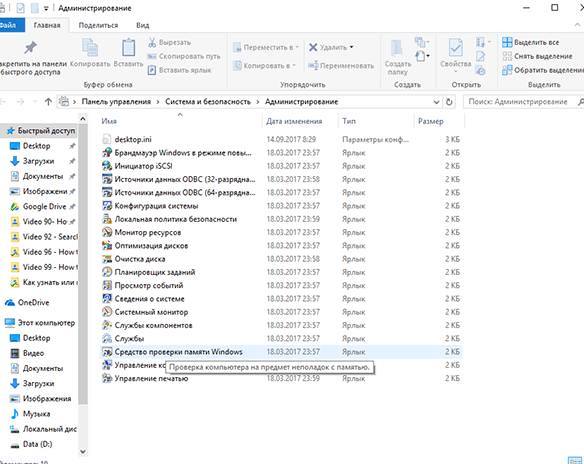Click Скопировать путь in ribbon
This screenshot has width=584, height=464.
pos(184,56)
